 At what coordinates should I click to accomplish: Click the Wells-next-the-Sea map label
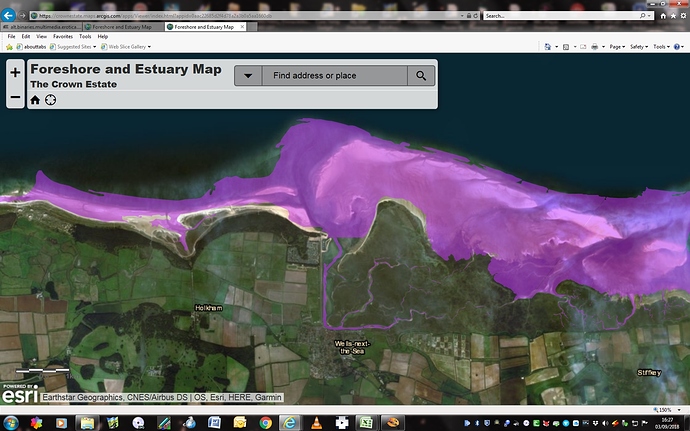(352, 347)
